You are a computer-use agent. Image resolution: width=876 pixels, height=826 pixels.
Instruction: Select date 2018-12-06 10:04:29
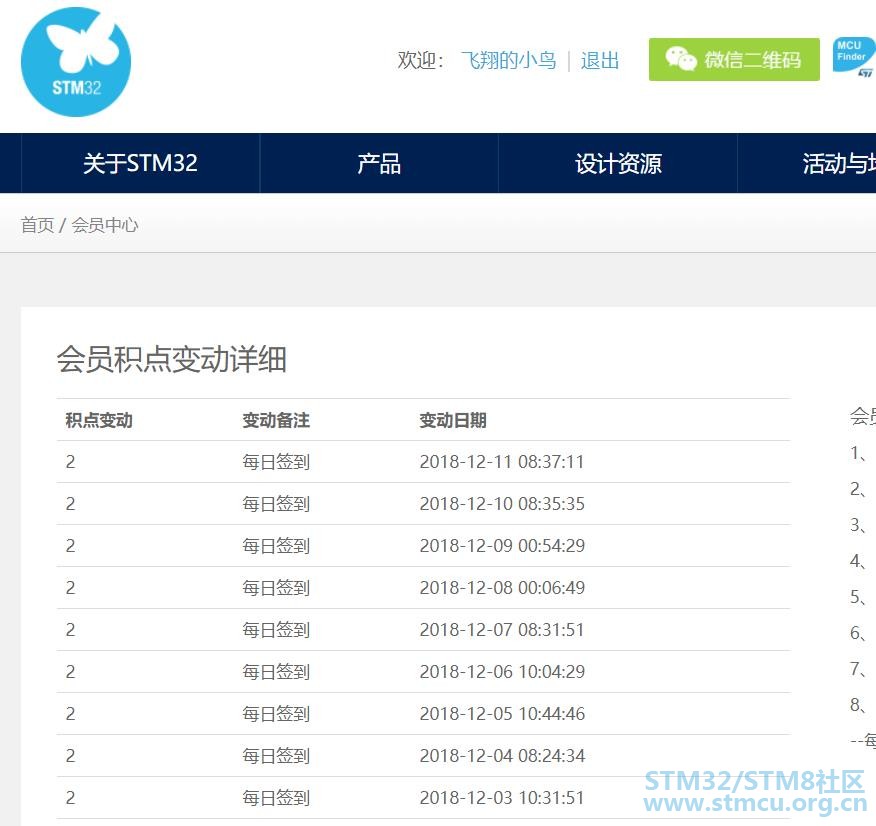click(502, 671)
